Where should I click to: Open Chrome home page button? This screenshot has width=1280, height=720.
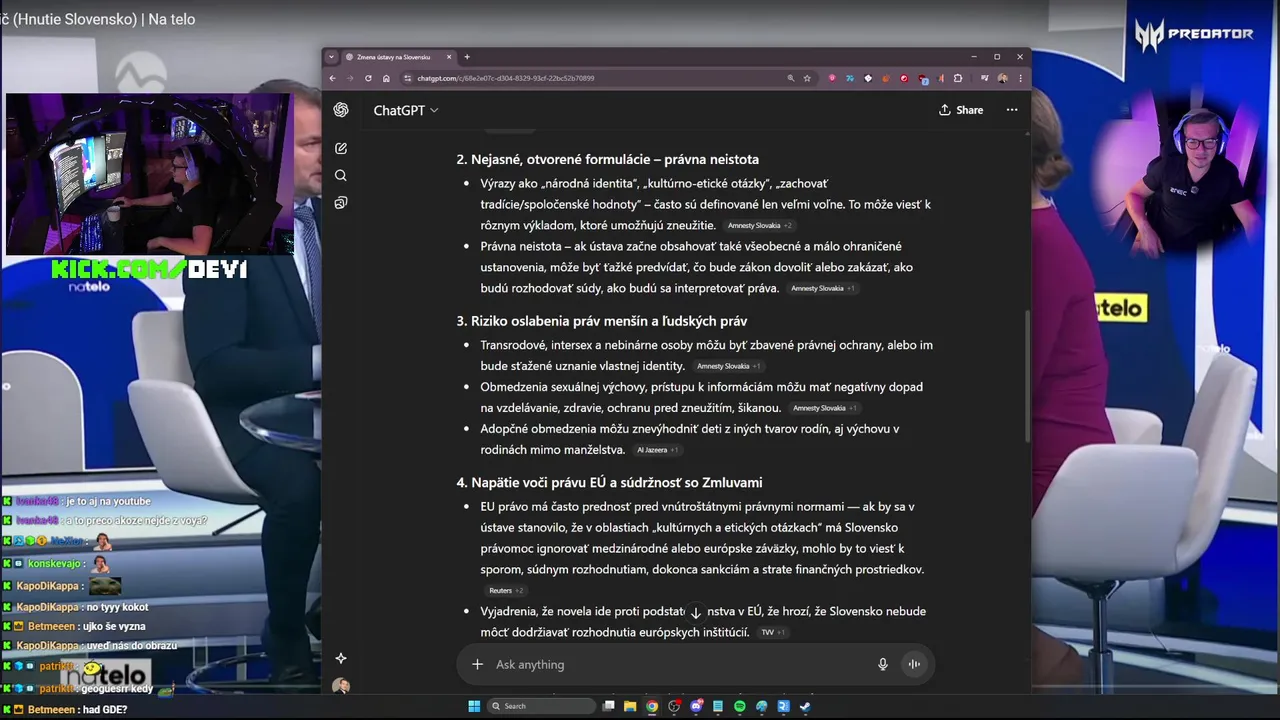click(x=386, y=78)
